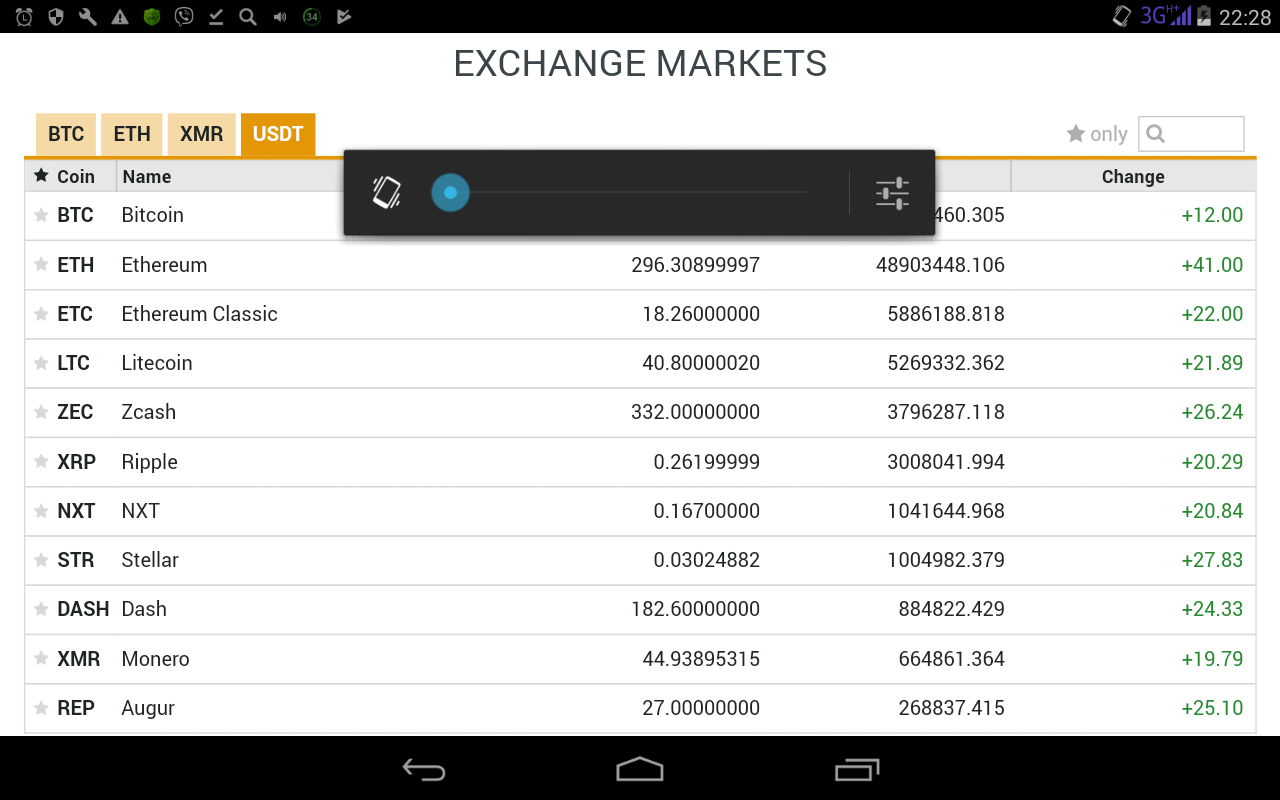
Task: Select the Ethereum Classic name cell
Action: tap(199, 314)
